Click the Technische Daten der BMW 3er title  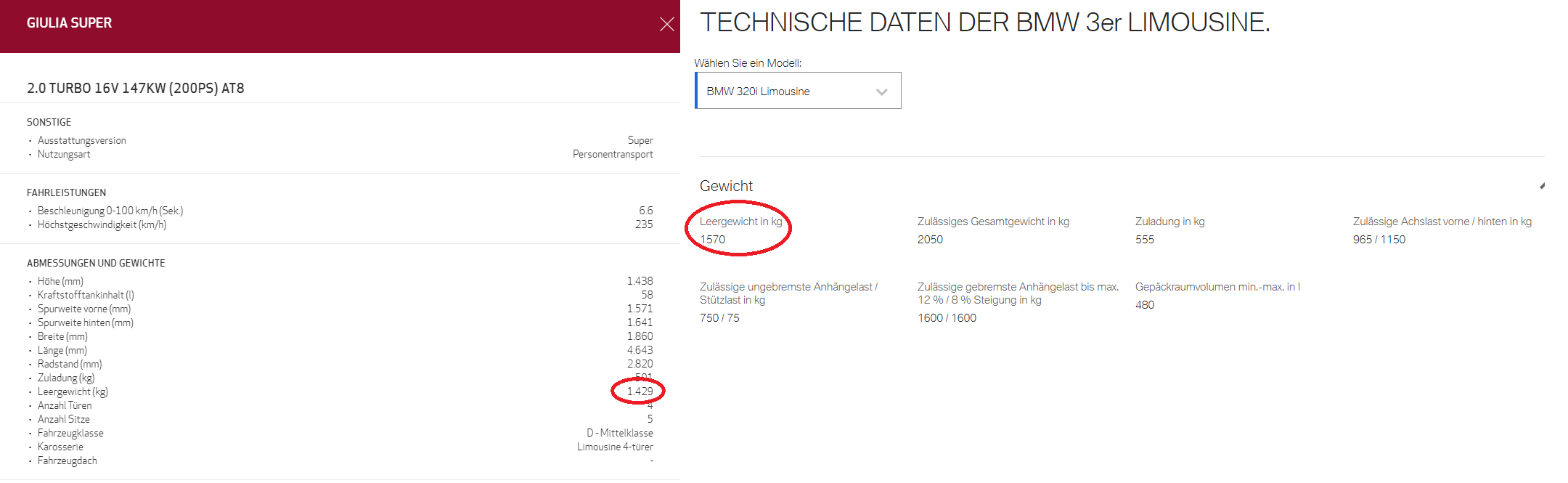click(x=984, y=23)
